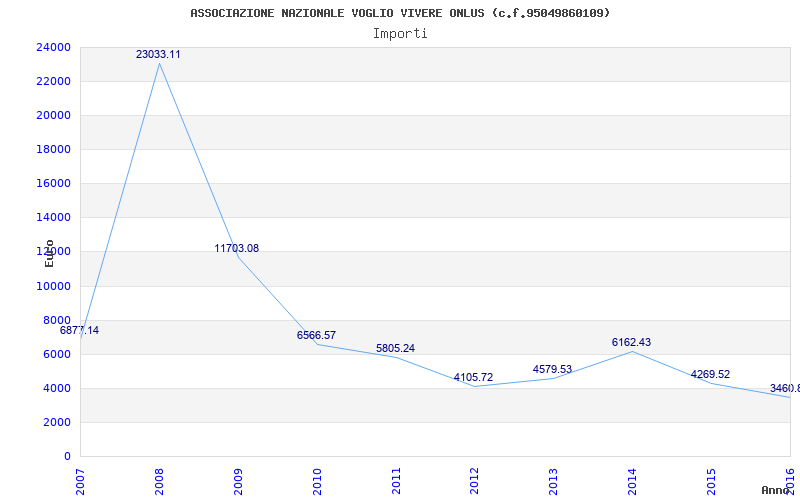
Task: Click the Anno x-axis title
Action: 775,491
